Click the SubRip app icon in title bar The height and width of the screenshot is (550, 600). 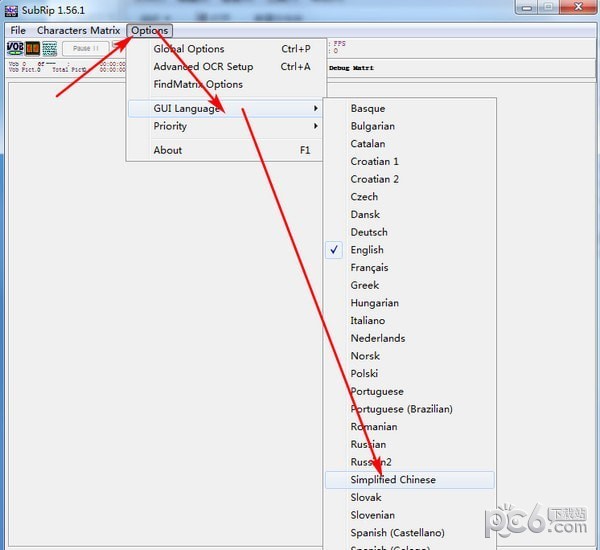11,11
